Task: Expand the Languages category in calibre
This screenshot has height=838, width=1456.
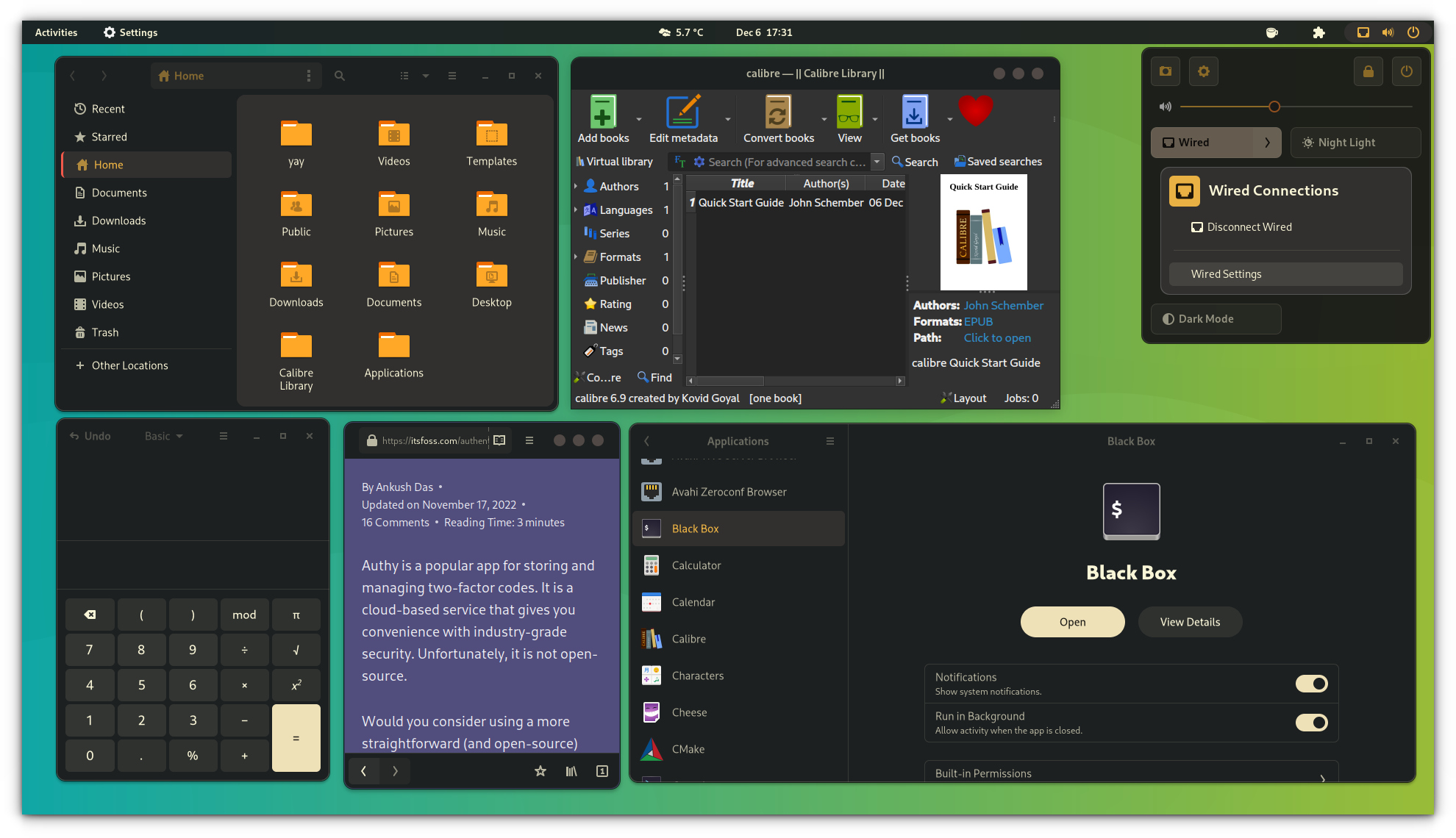Action: [x=576, y=210]
